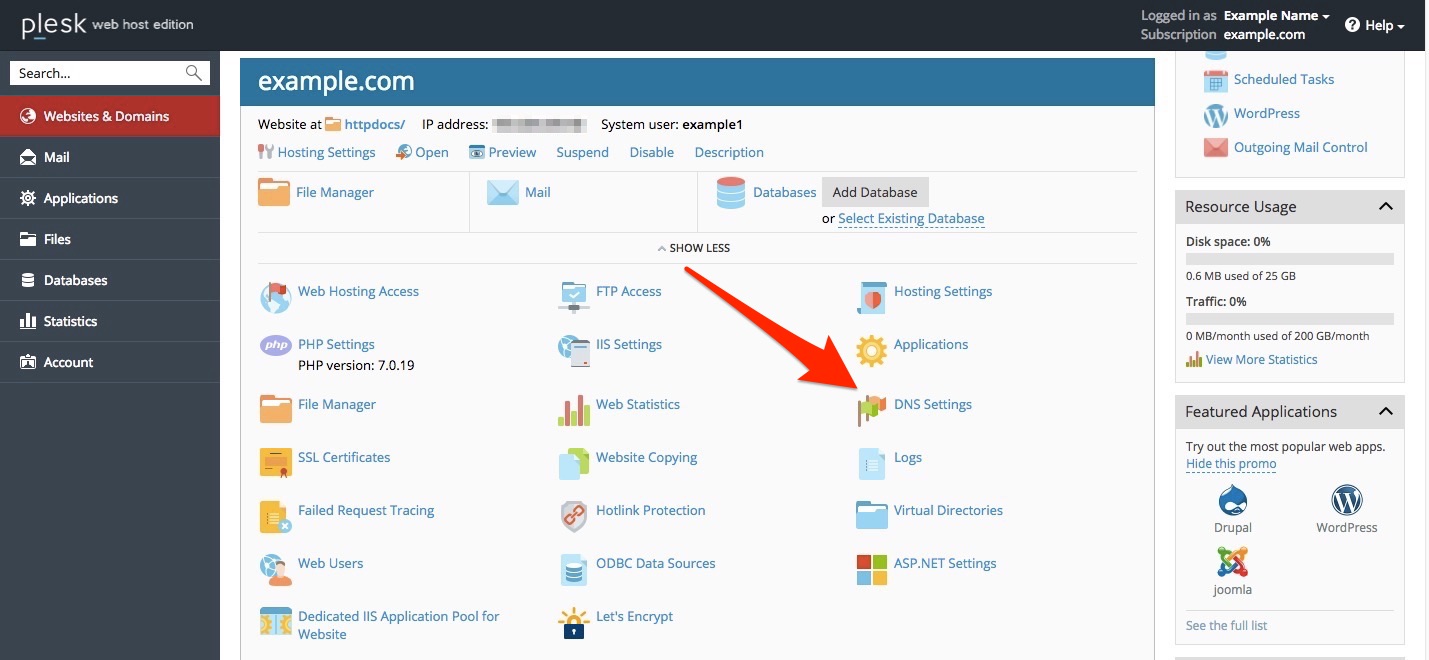1429x660 pixels.
Task: Click the Virtual Directories folder icon
Action: point(872,516)
